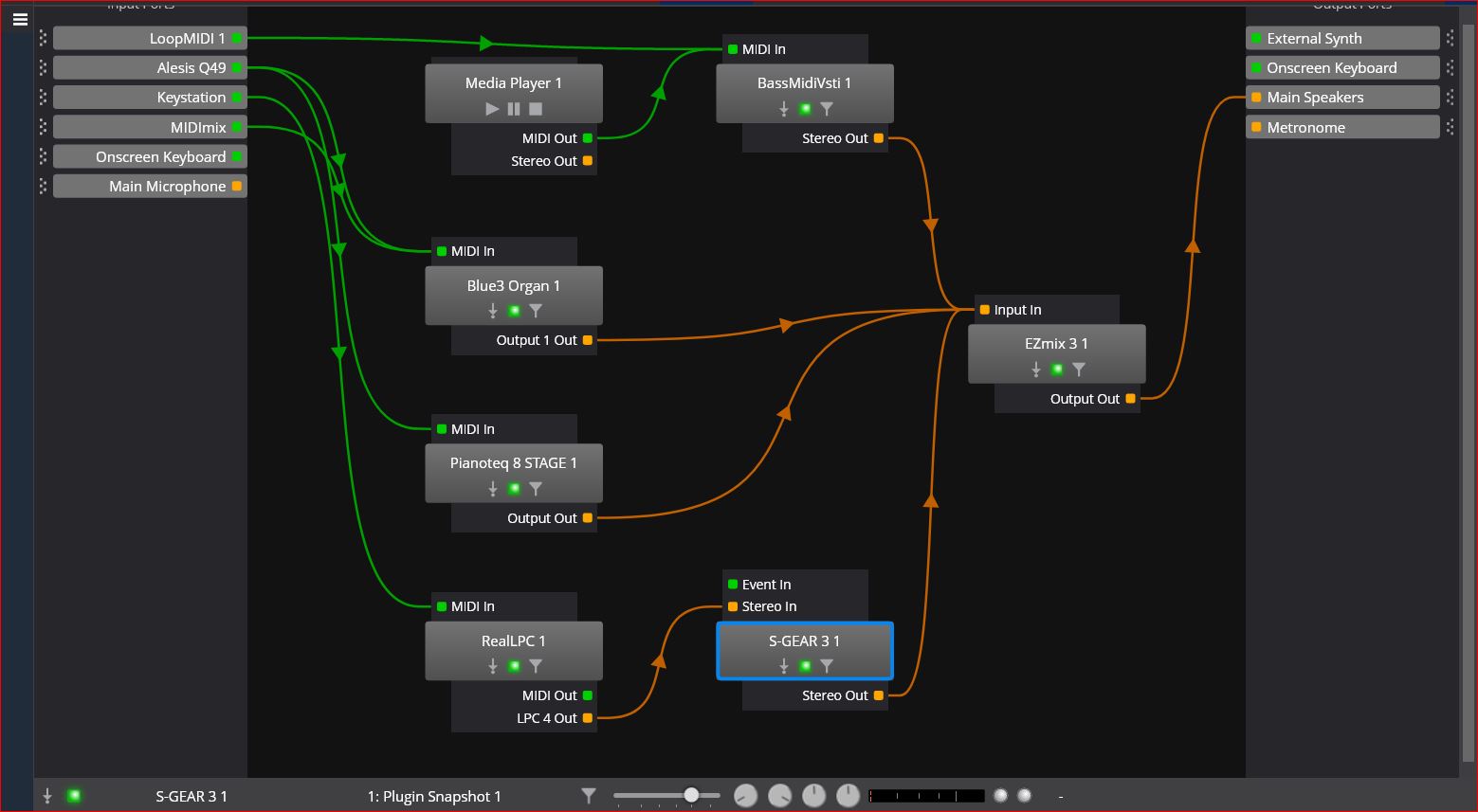This screenshot has width=1478, height=812.
Task: Click MIDI Out connector of Media Player 1
Action: (588, 138)
